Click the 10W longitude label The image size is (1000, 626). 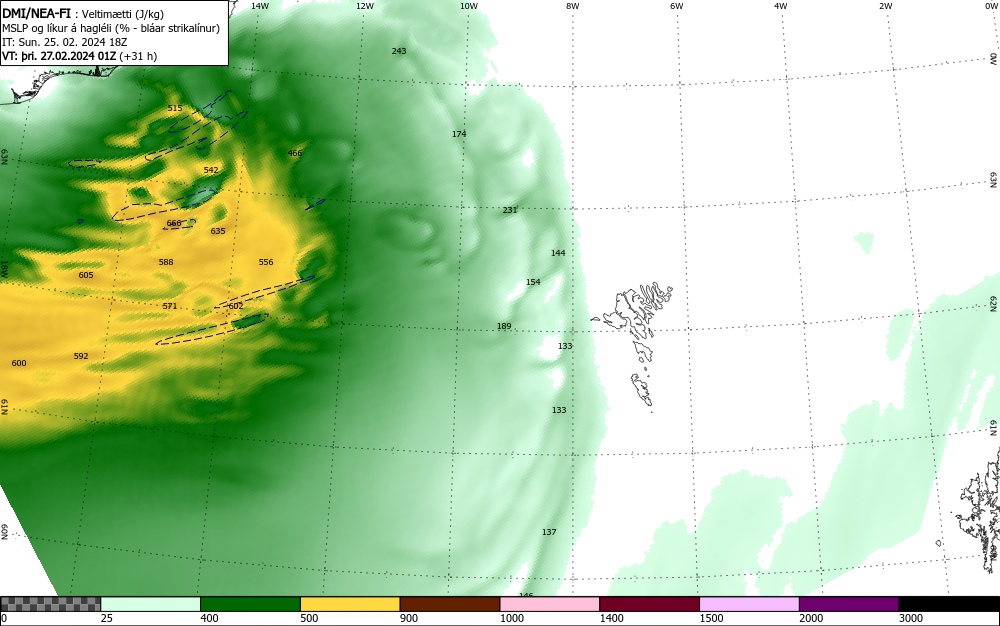pos(469,6)
